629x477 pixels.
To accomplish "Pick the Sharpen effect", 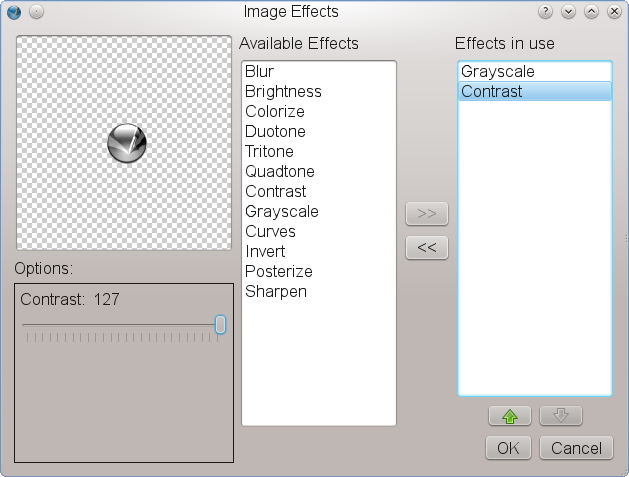I will pyautogui.click(x=275, y=292).
